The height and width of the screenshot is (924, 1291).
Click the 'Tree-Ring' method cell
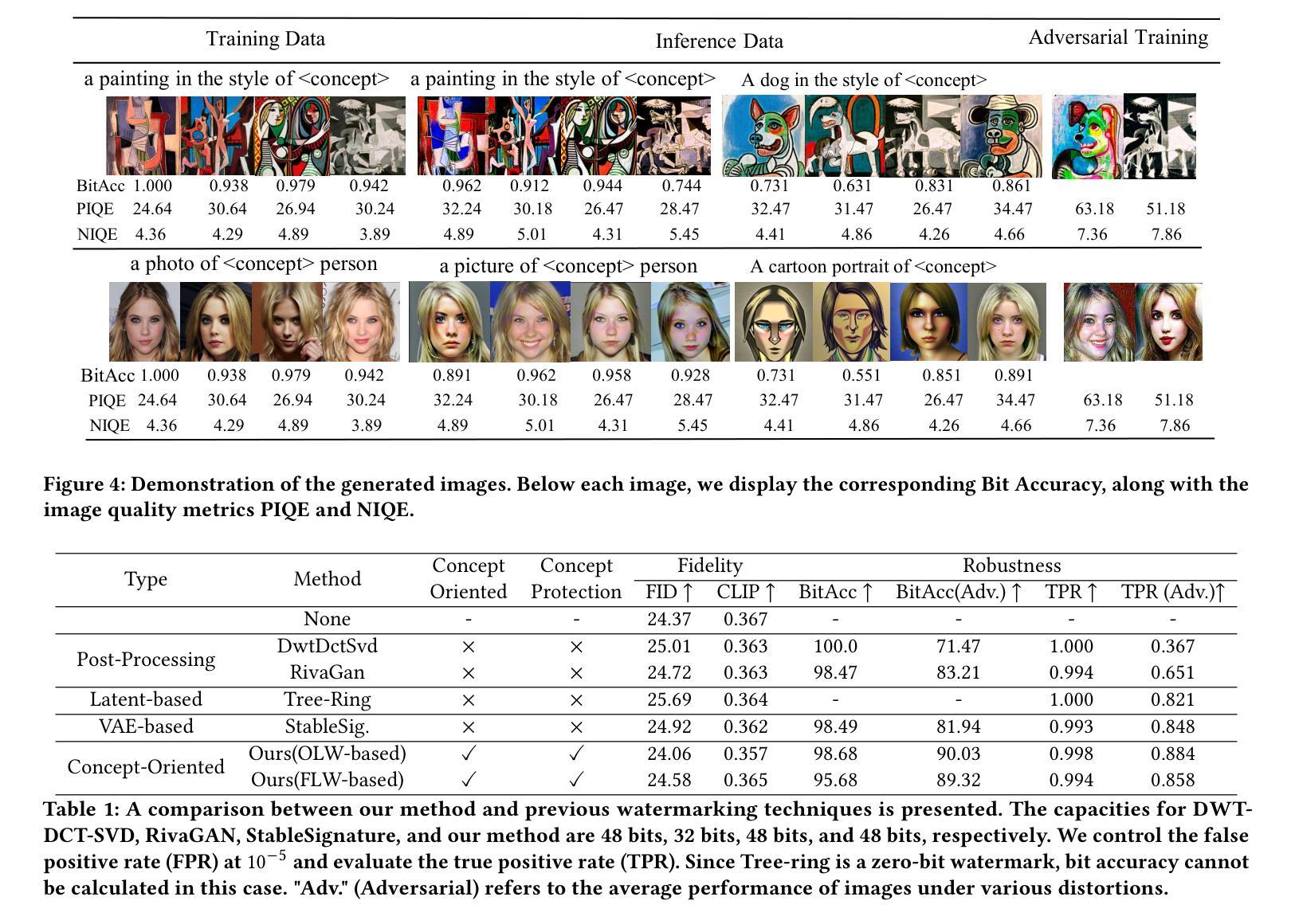(x=327, y=699)
